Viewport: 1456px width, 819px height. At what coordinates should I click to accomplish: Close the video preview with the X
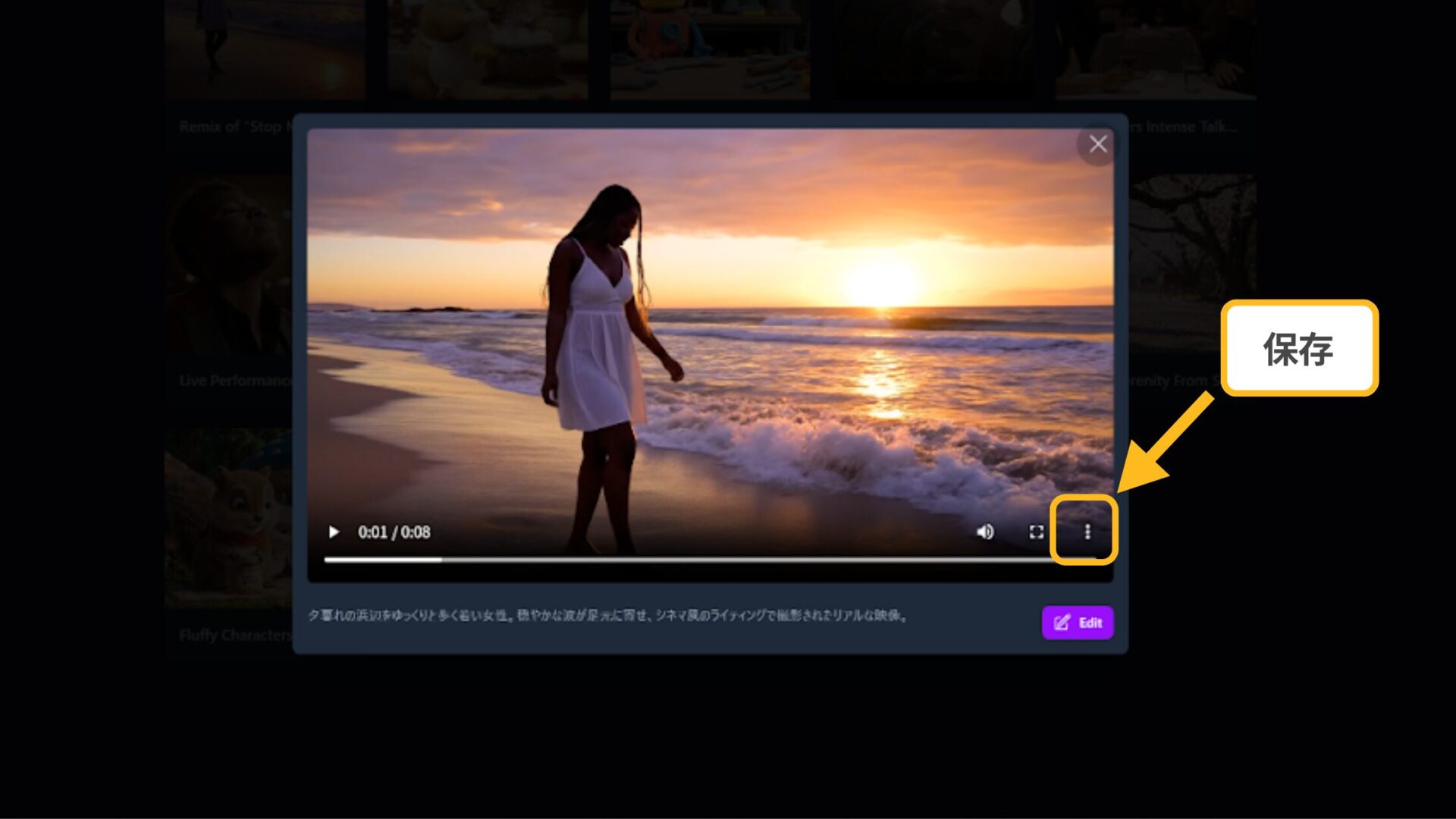coord(1098,143)
